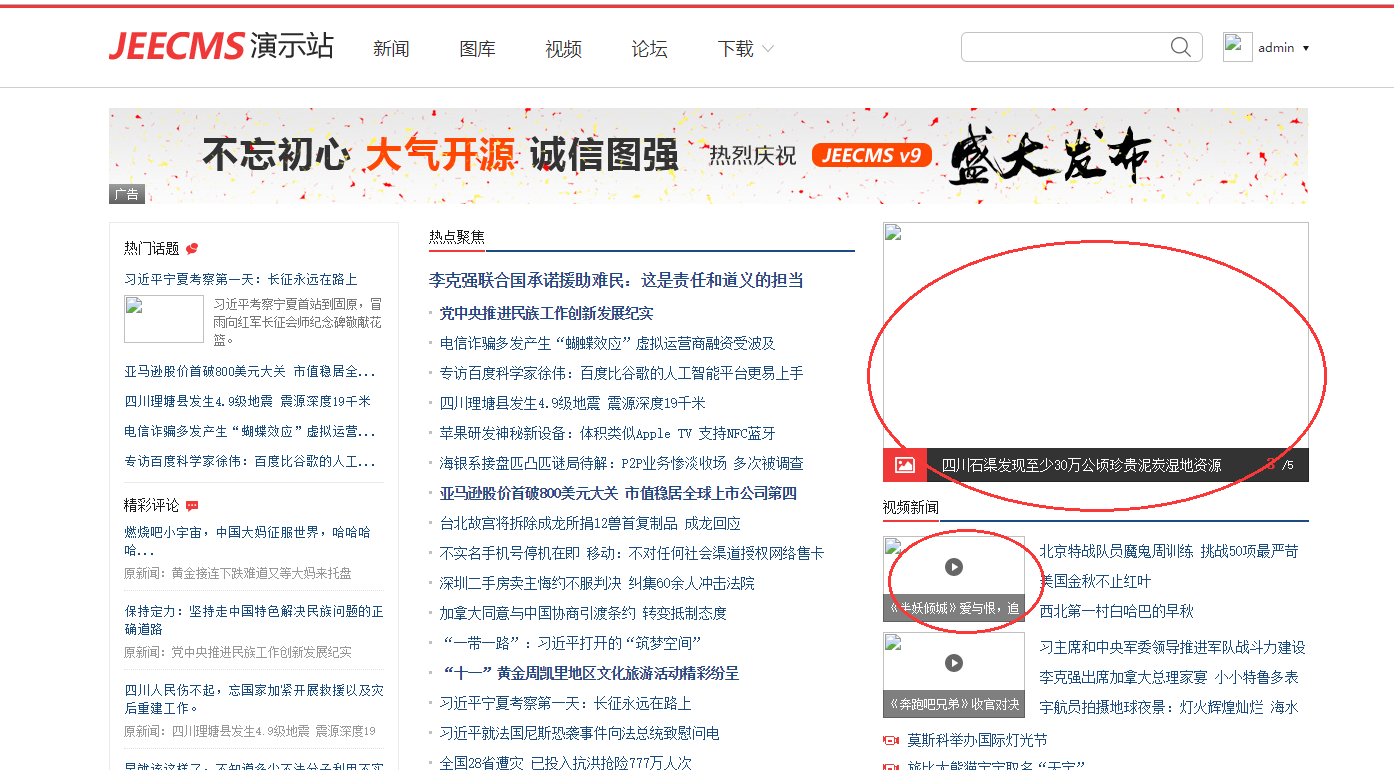Screen dimensions: 1394x770
Task: Open source article 黄金接连下跌难道又等大妈来托盘
Action: coord(262,573)
